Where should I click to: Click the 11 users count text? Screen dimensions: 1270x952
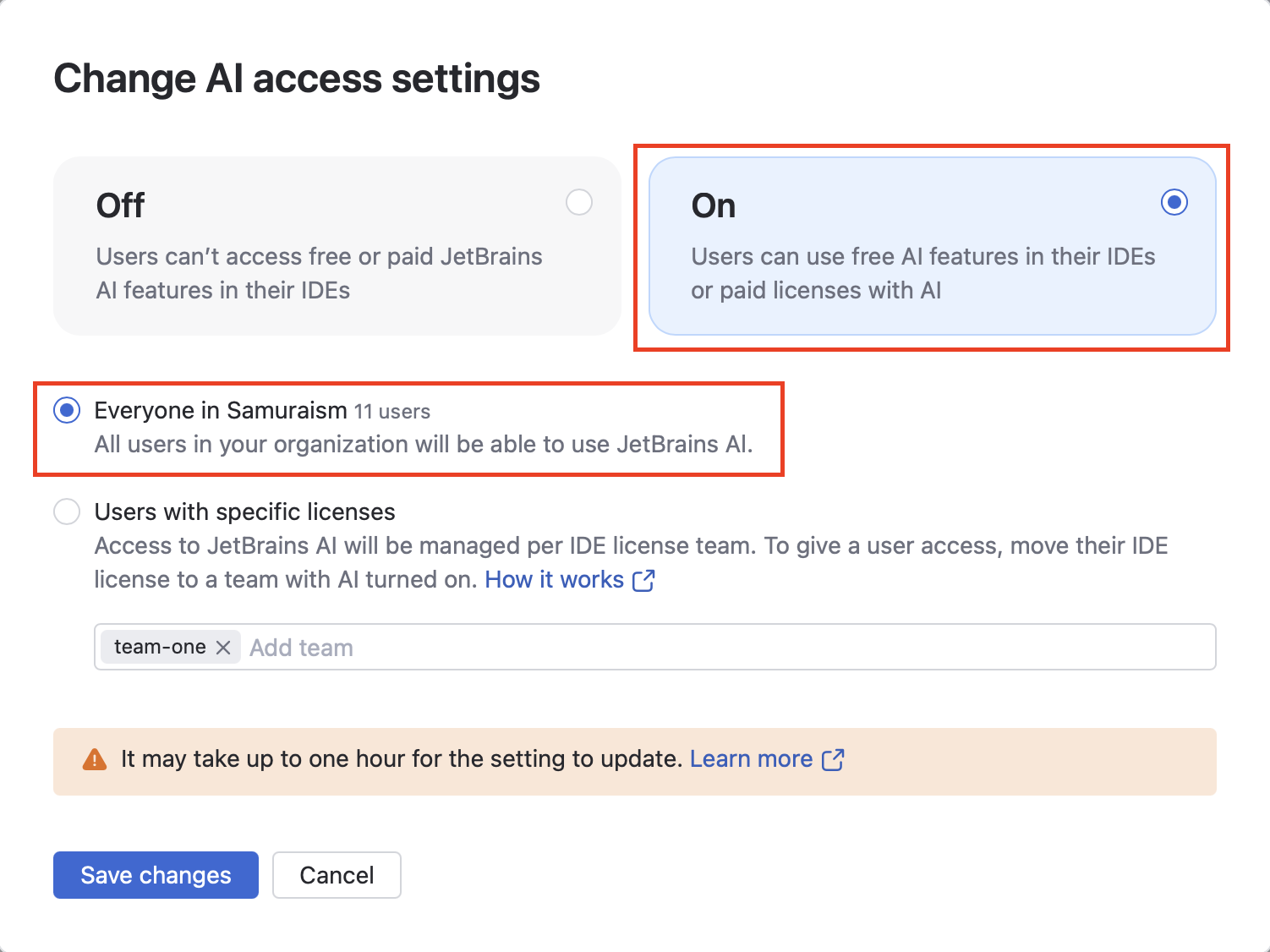392,412
